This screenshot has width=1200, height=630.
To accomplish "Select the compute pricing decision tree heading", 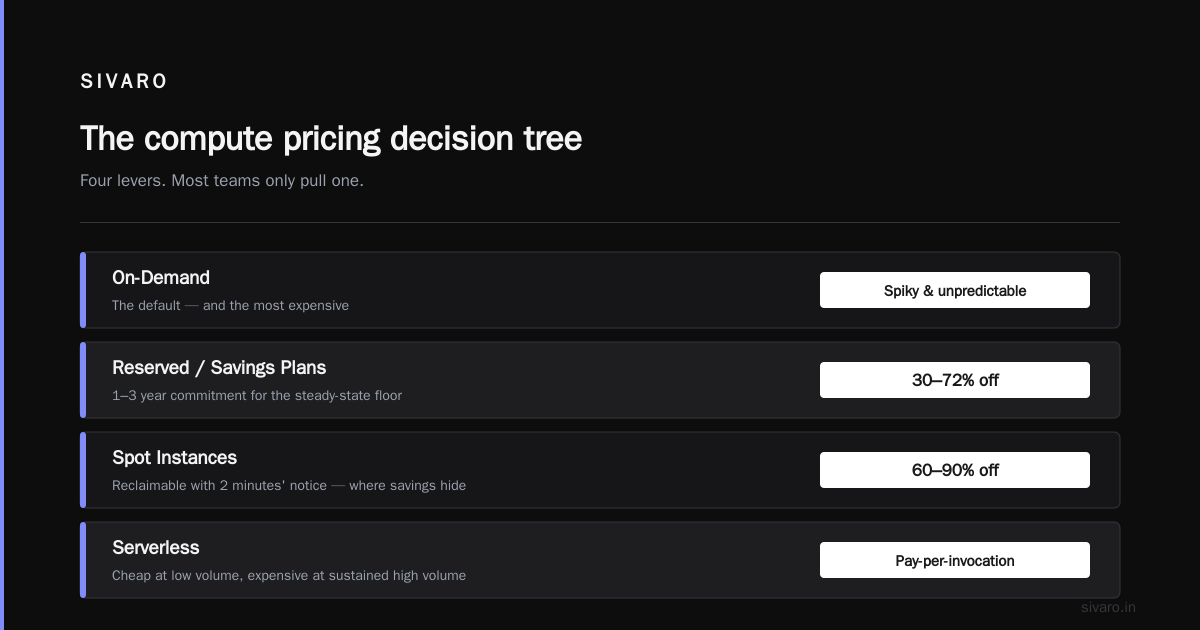I will click(x=331, y=138).
